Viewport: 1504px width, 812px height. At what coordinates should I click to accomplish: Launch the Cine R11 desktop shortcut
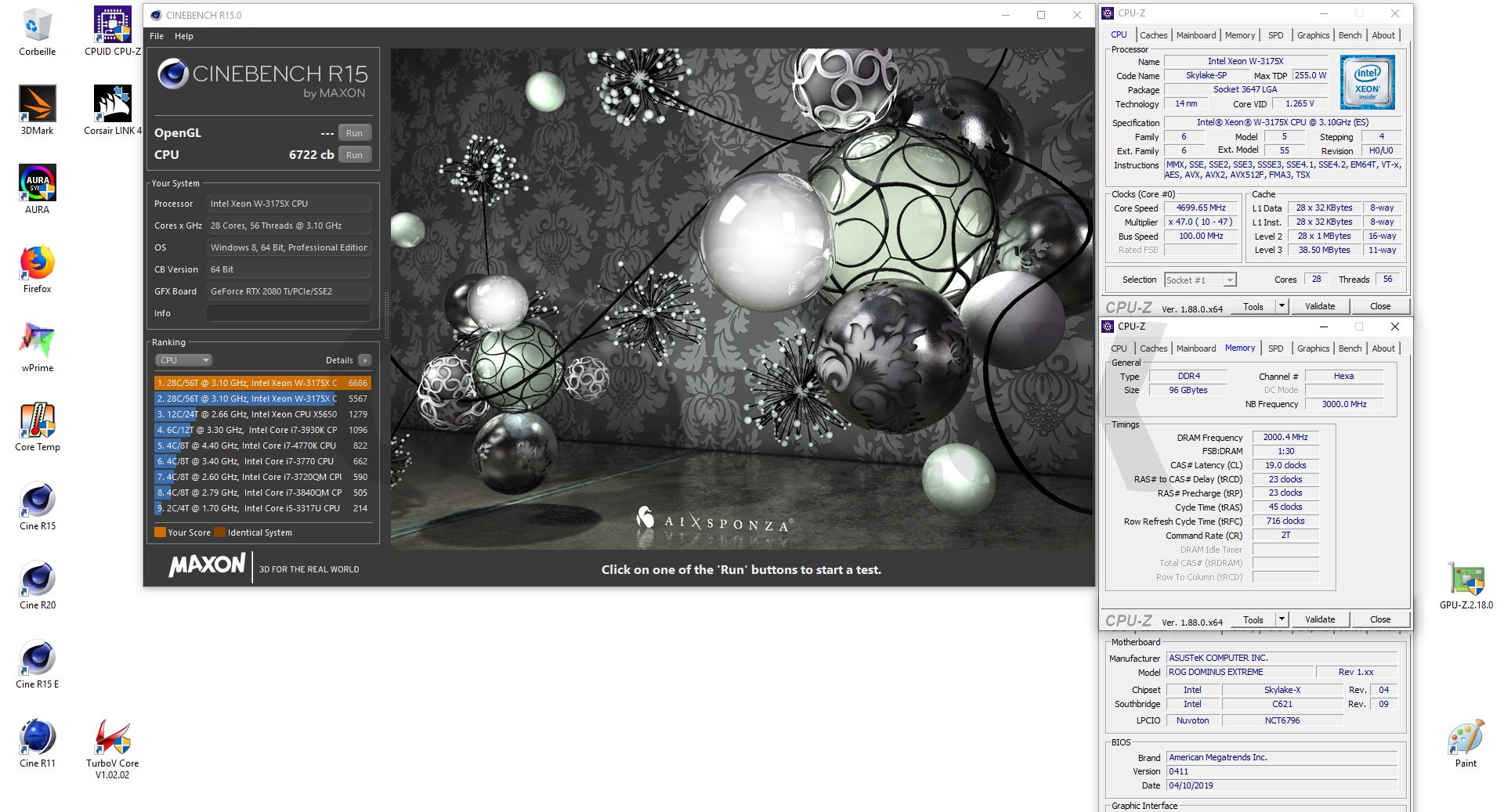(x=37, y=743)
